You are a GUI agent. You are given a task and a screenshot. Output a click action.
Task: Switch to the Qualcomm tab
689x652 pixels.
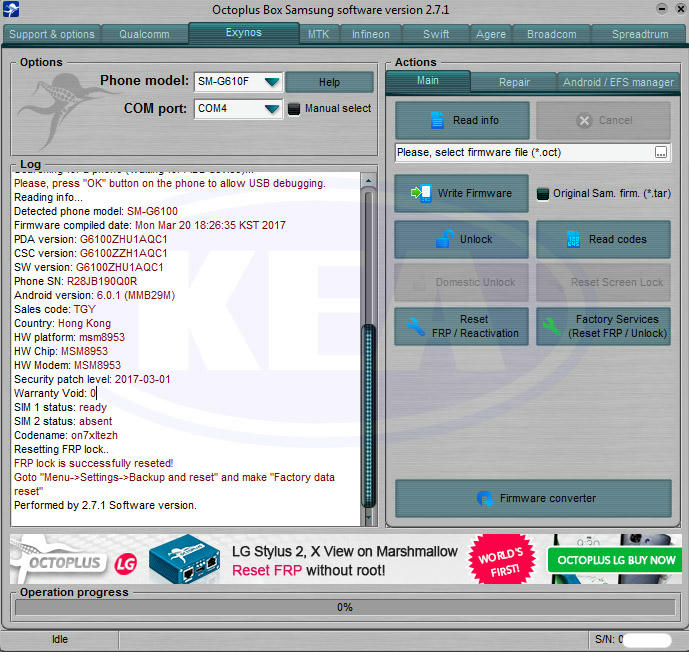click(x=144, y=34)
